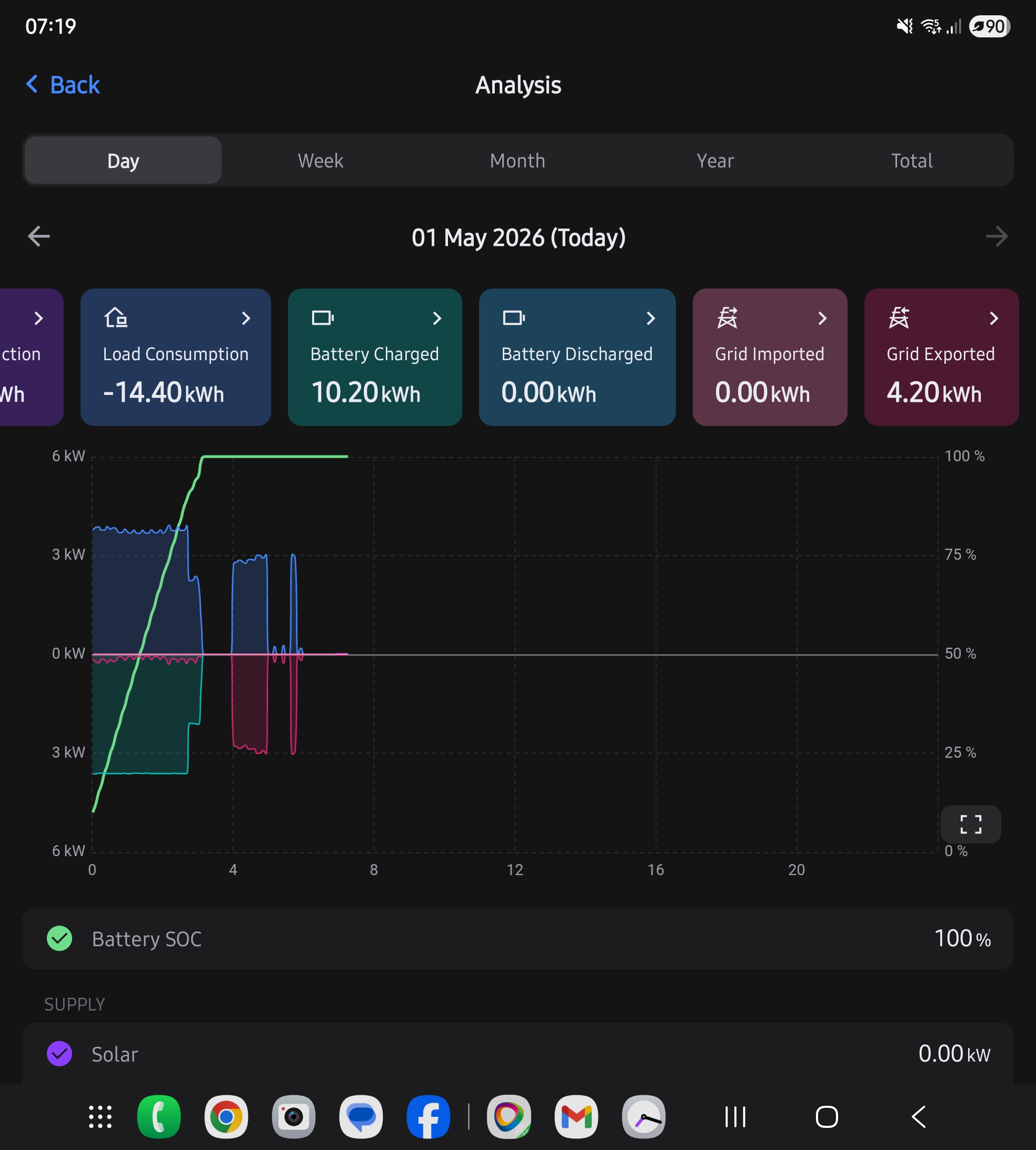The image size is (1036, 1150).
Task: Tap the next day right arrow
Action: point(997,236)
